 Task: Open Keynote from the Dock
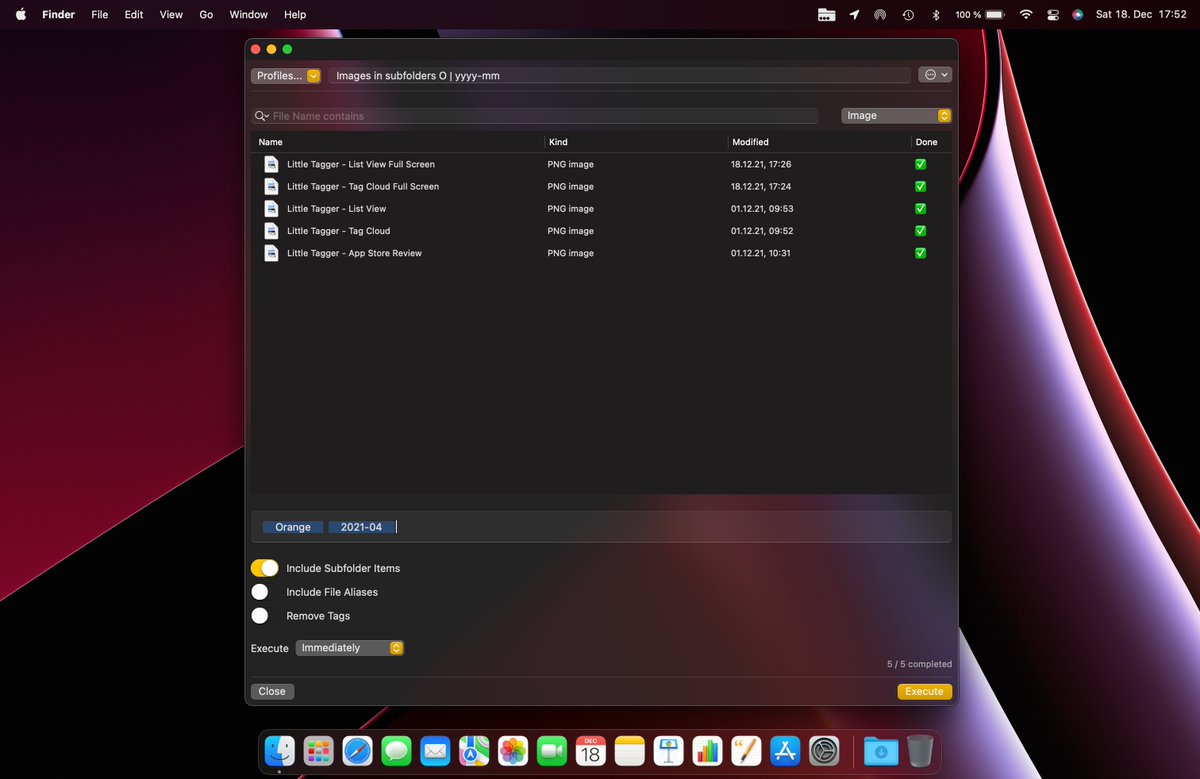(668, 749)
